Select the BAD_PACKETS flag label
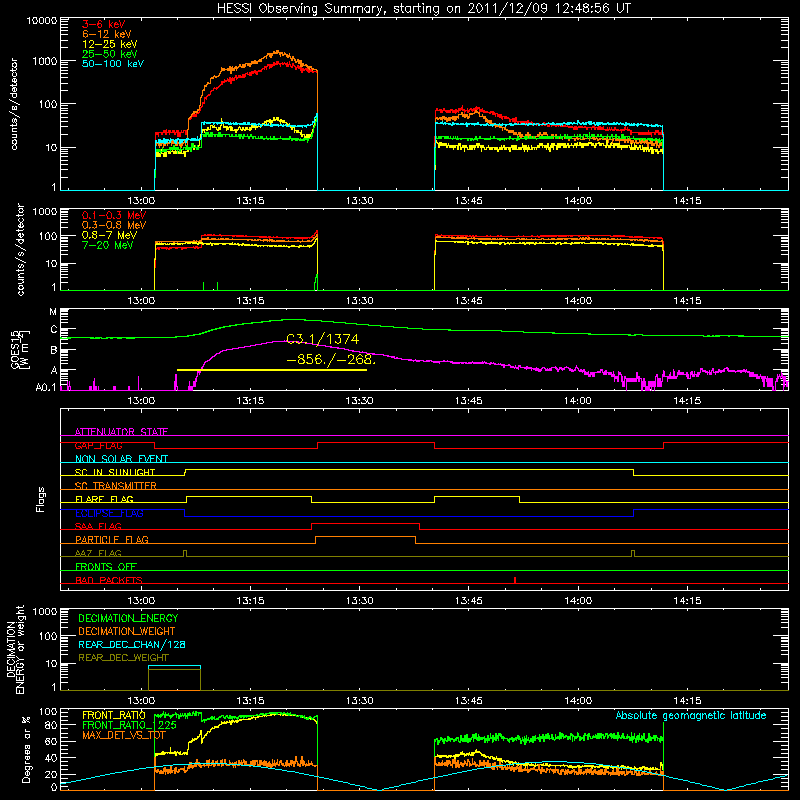 109,580
